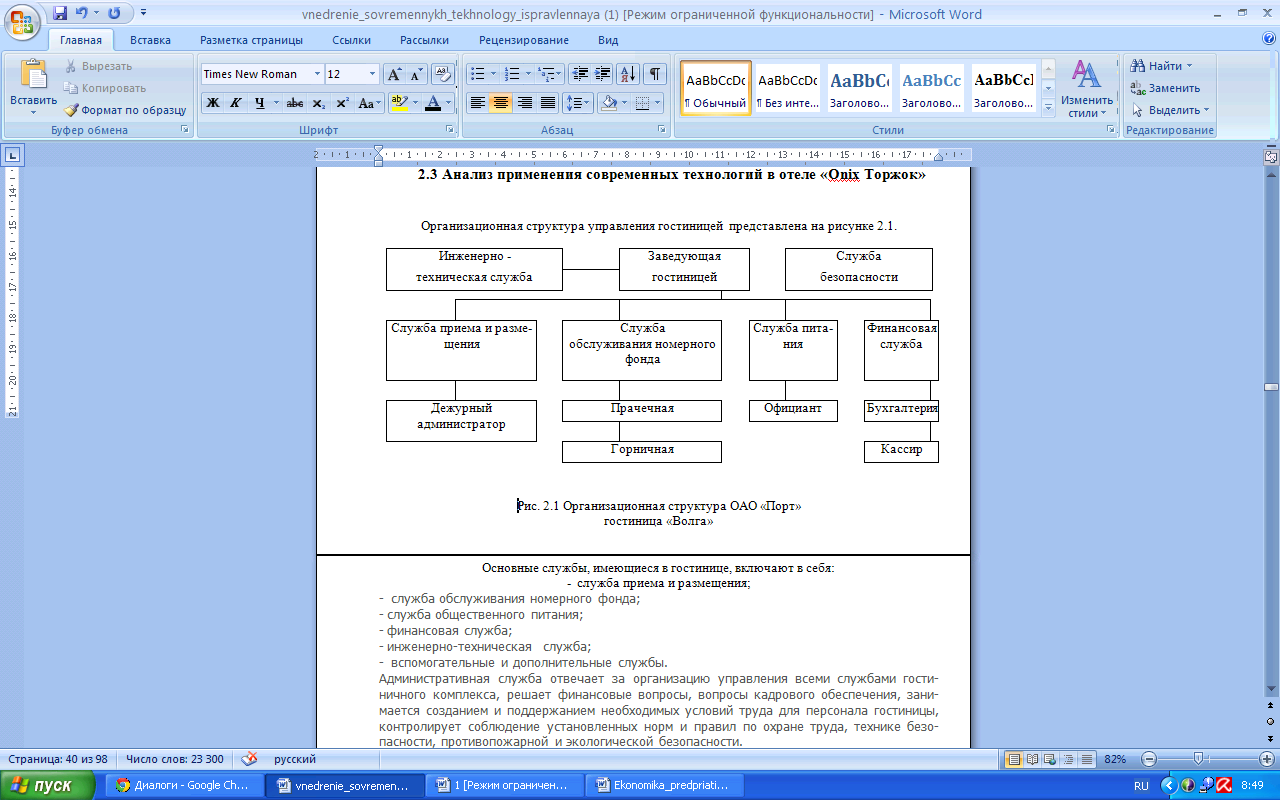Screen dimensions: 1280x800
Task: Open the Изменить стили dropdown
Action: coord(1087,88)
